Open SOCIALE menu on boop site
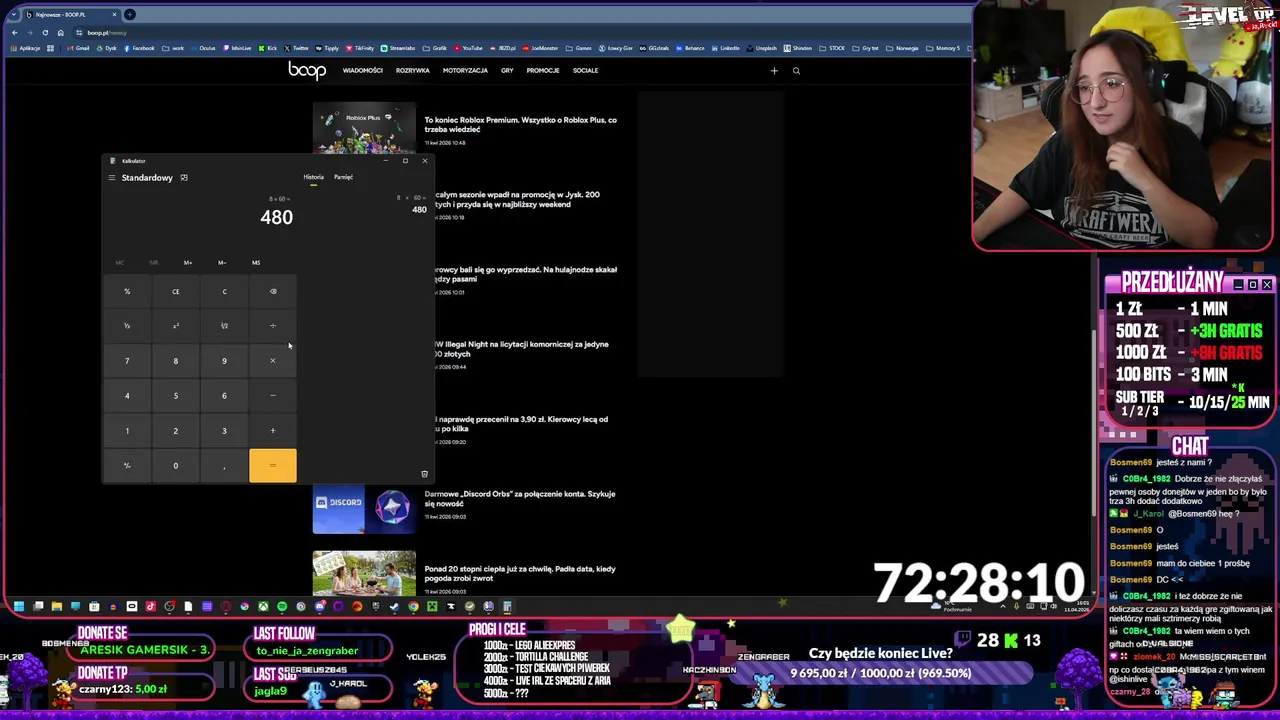The width and height of the screenshot is (1280, 720). (586, 71)
